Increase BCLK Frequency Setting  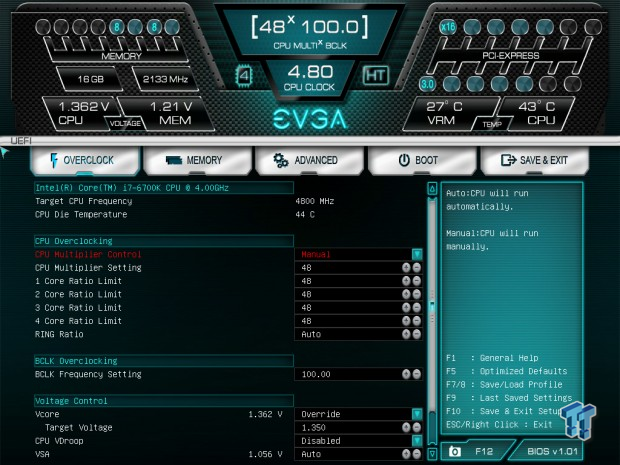pyautogui.click(x=406, y=374)
